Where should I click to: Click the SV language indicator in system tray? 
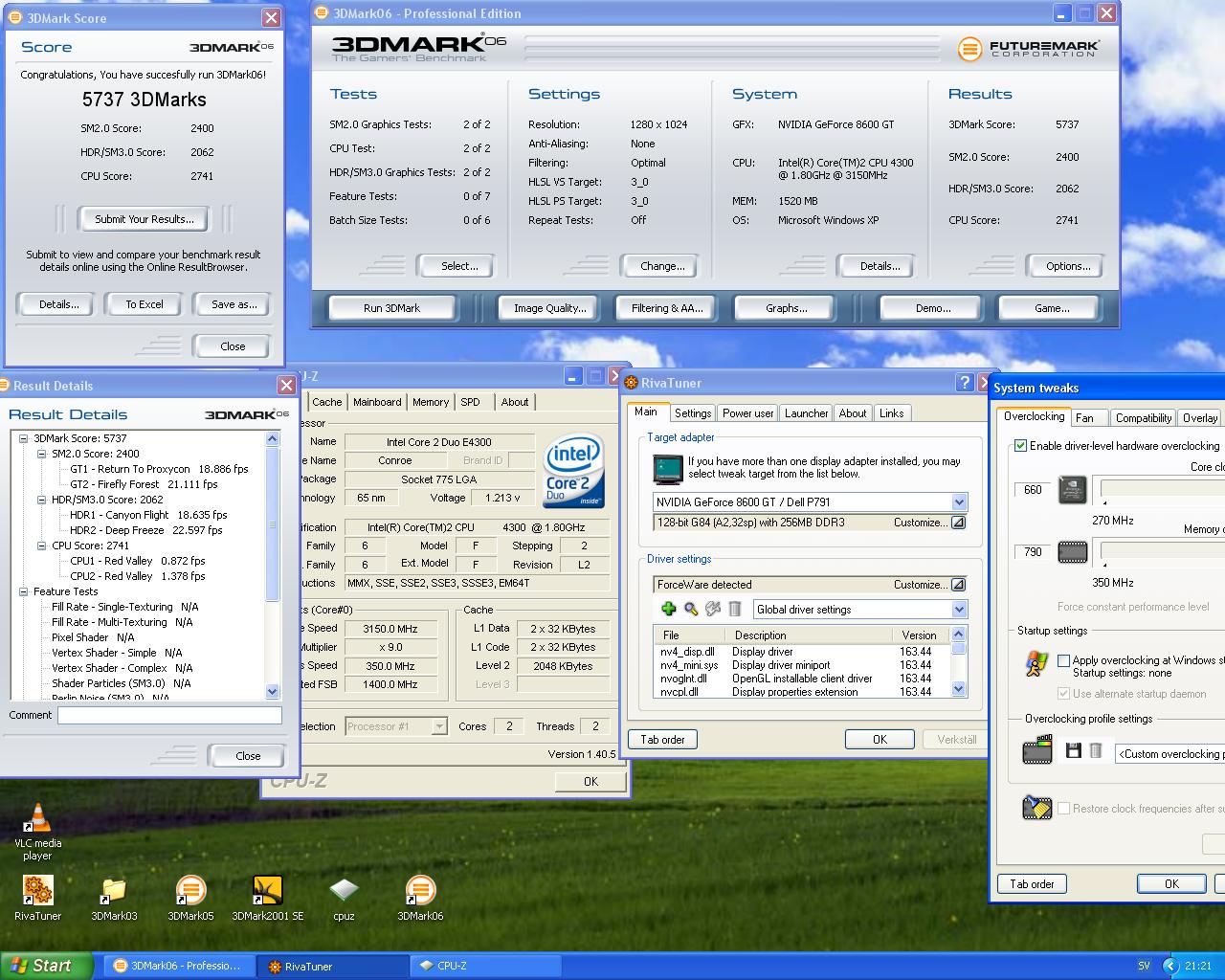click(x=1144, y=966)
